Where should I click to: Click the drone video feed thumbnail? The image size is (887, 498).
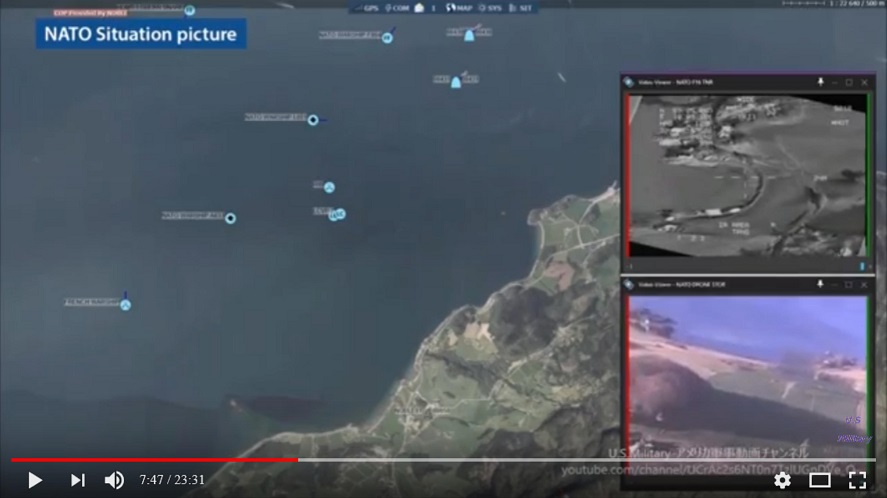coord(746,375)
